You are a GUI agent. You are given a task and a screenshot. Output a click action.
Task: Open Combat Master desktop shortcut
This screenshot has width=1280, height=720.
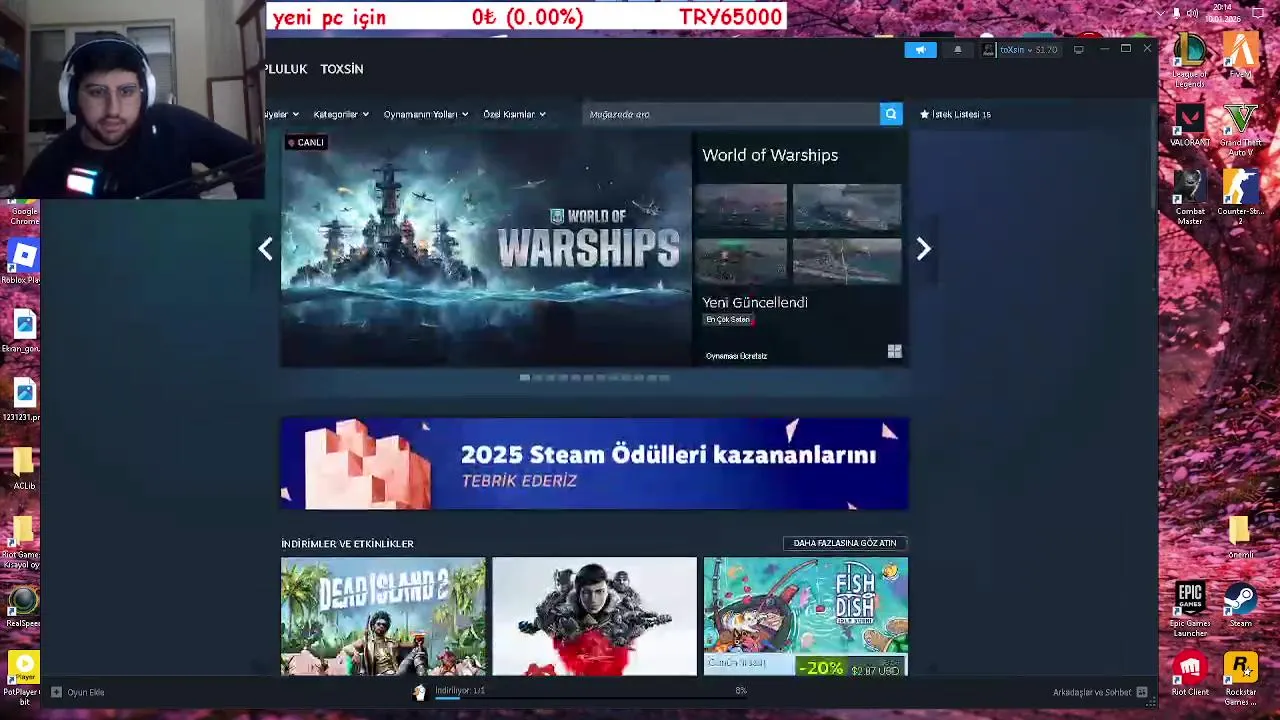click(x=1190, y=198)
